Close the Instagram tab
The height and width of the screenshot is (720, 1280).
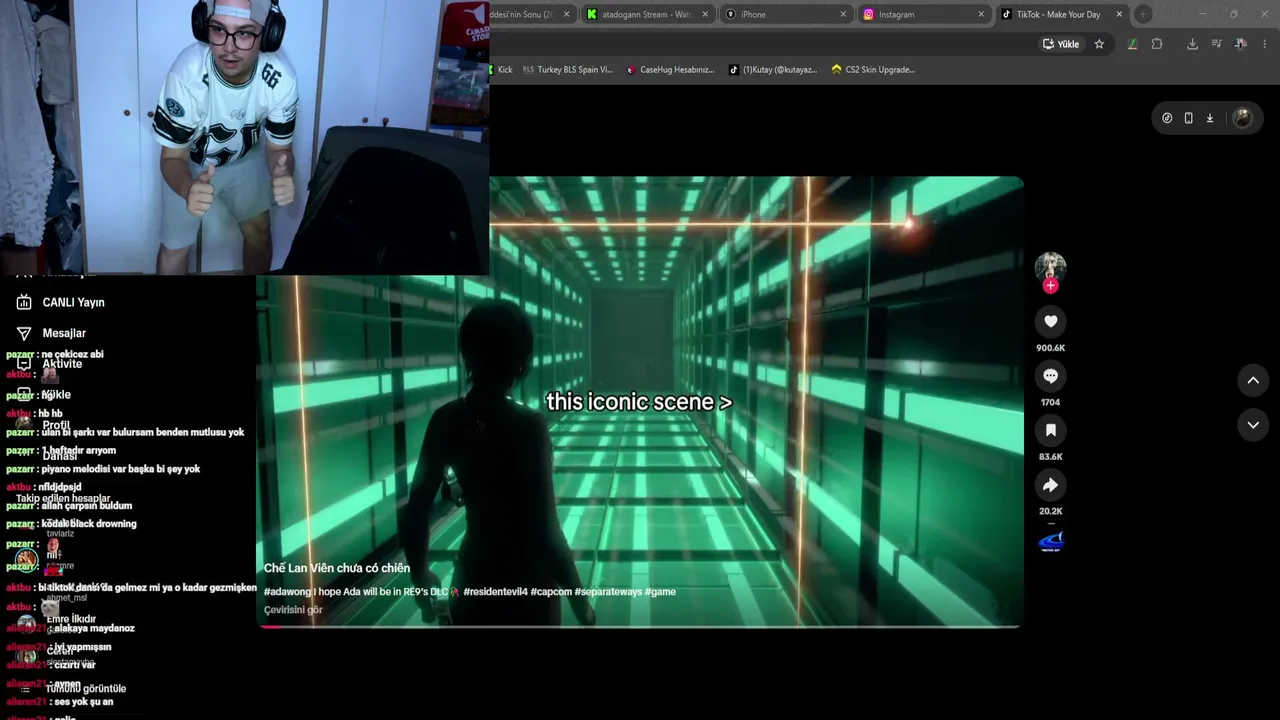tap(981, 14)
